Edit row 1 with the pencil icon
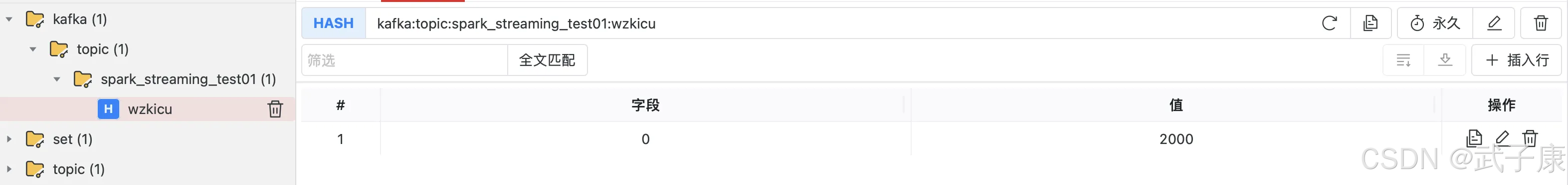This screenshot has height=185, width=1568. [1502, 138]
